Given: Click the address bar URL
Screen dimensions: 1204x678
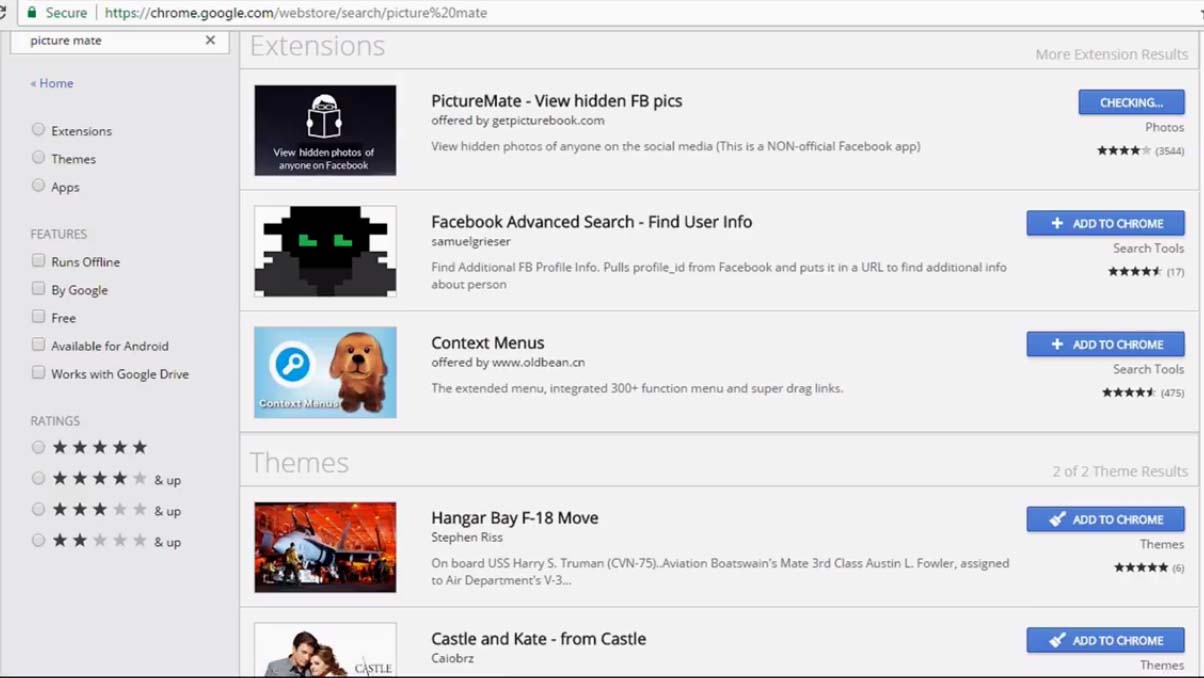Looking at the screenshot, I should pos(296,13).
